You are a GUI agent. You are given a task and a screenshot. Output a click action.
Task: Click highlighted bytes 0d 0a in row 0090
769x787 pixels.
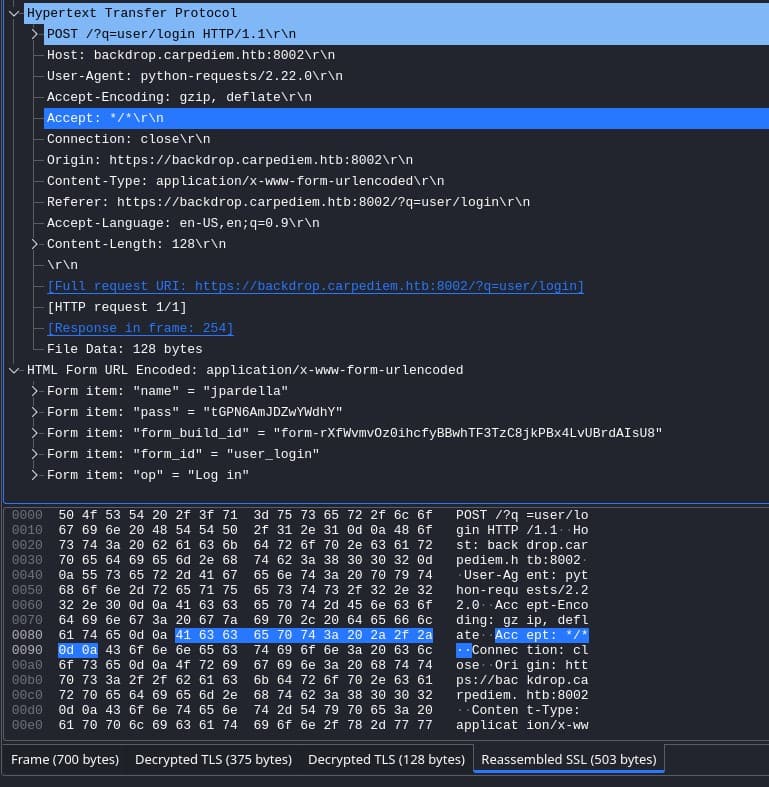click(78, 650)
